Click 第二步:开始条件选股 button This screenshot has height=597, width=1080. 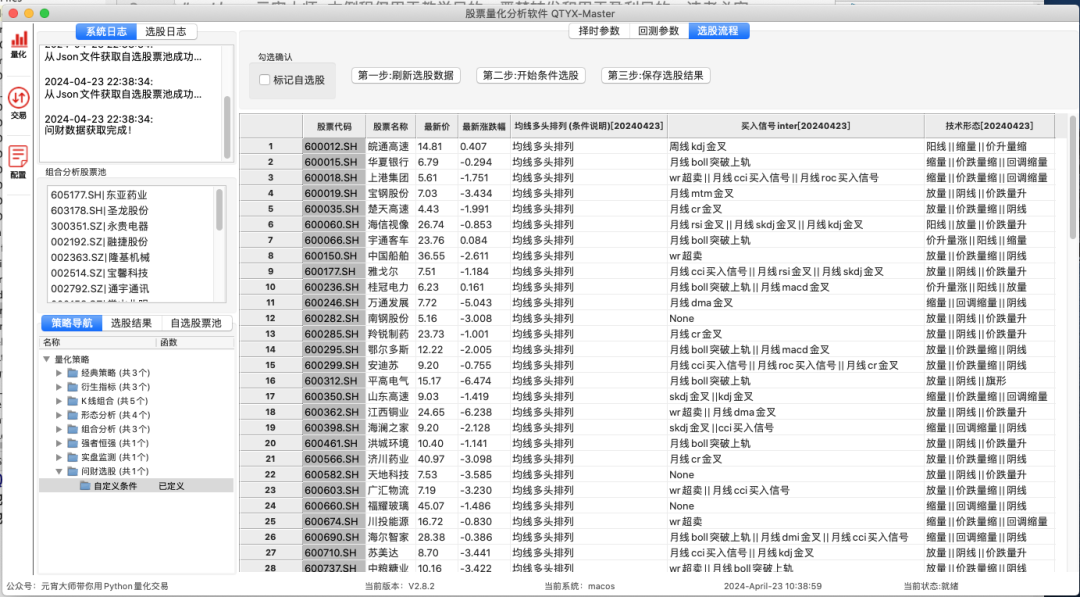(531, 76)
